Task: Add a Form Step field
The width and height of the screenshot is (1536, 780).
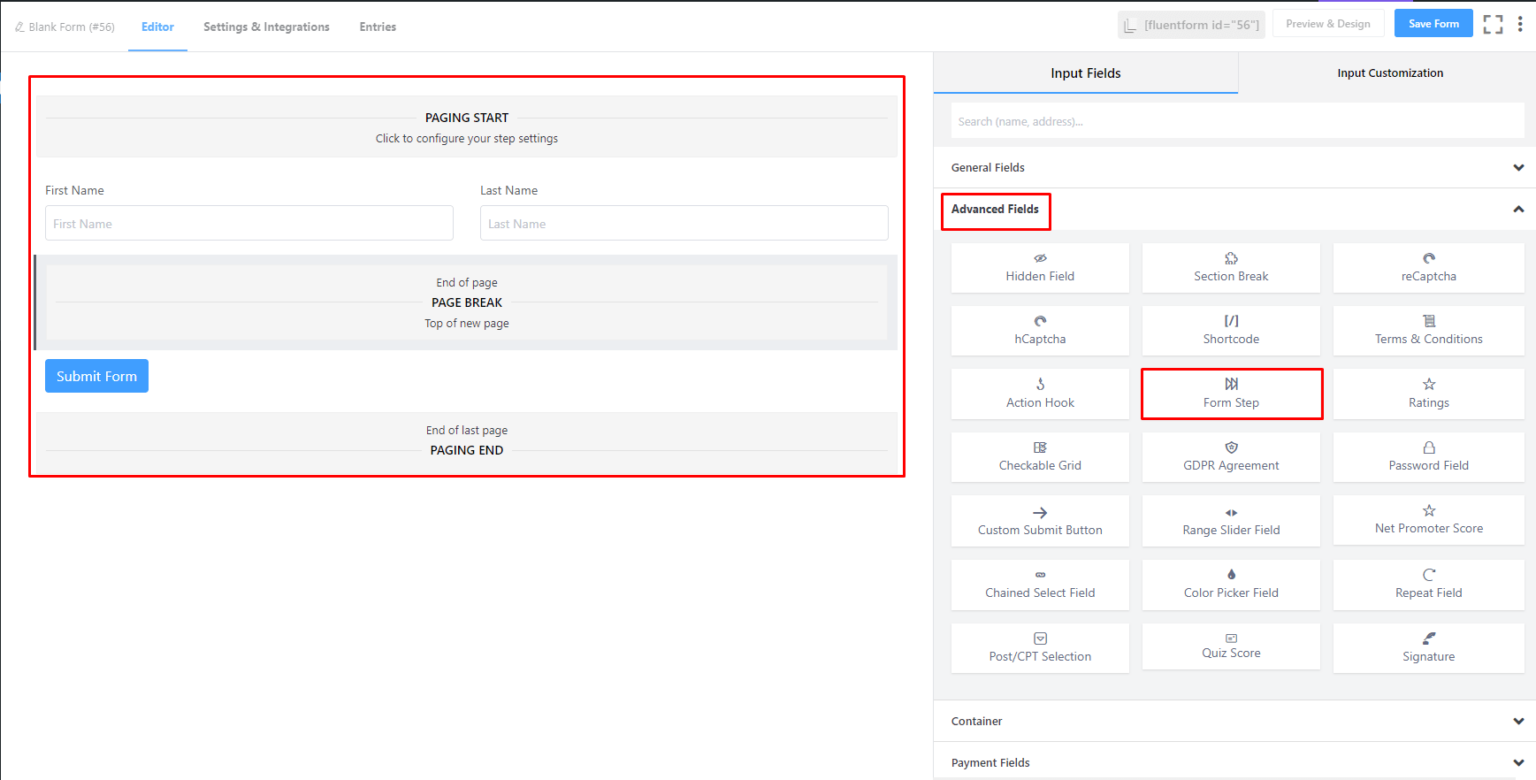Action: coord(1231,393)
